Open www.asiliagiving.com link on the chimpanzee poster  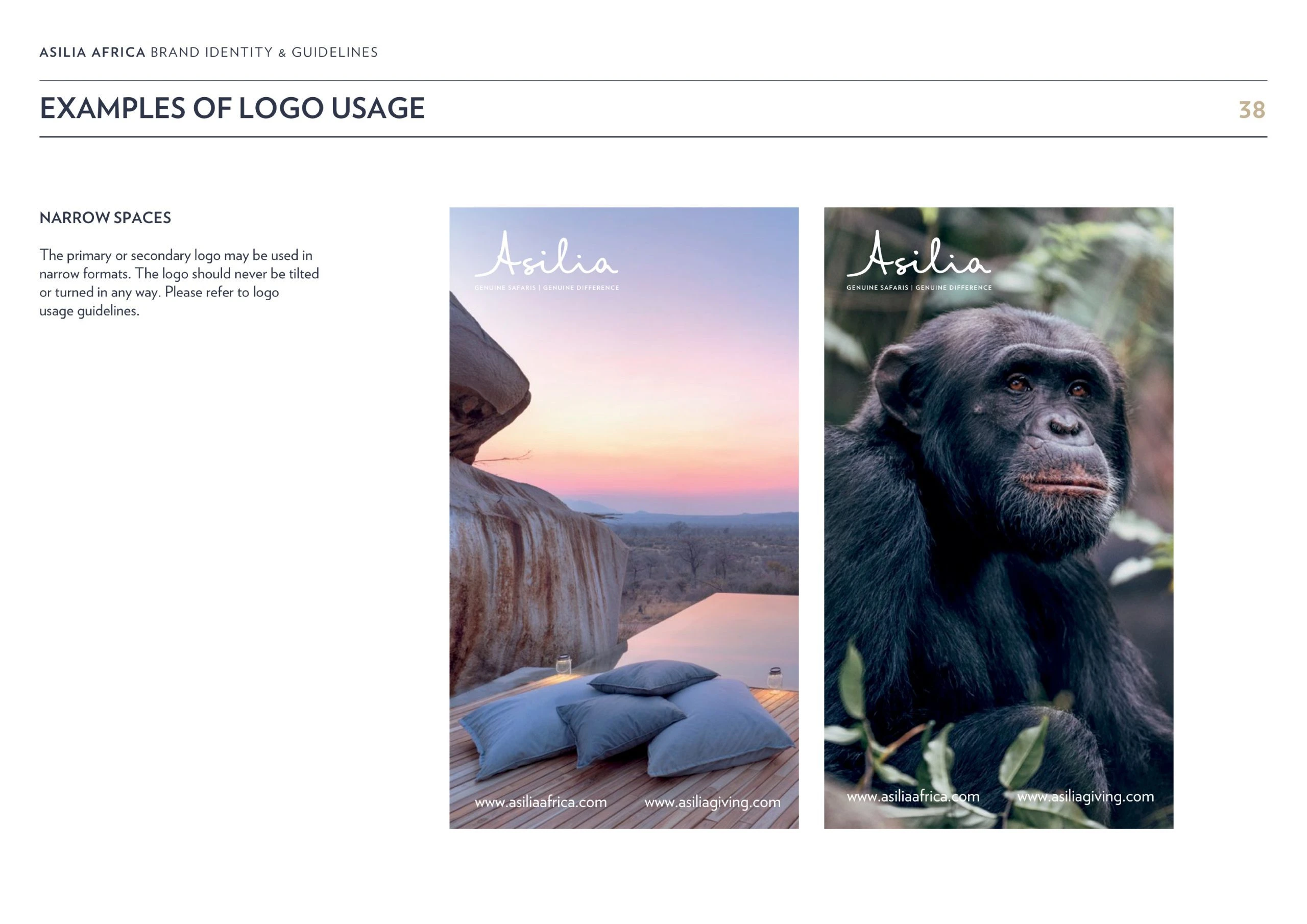click(x=1085, y=797)
